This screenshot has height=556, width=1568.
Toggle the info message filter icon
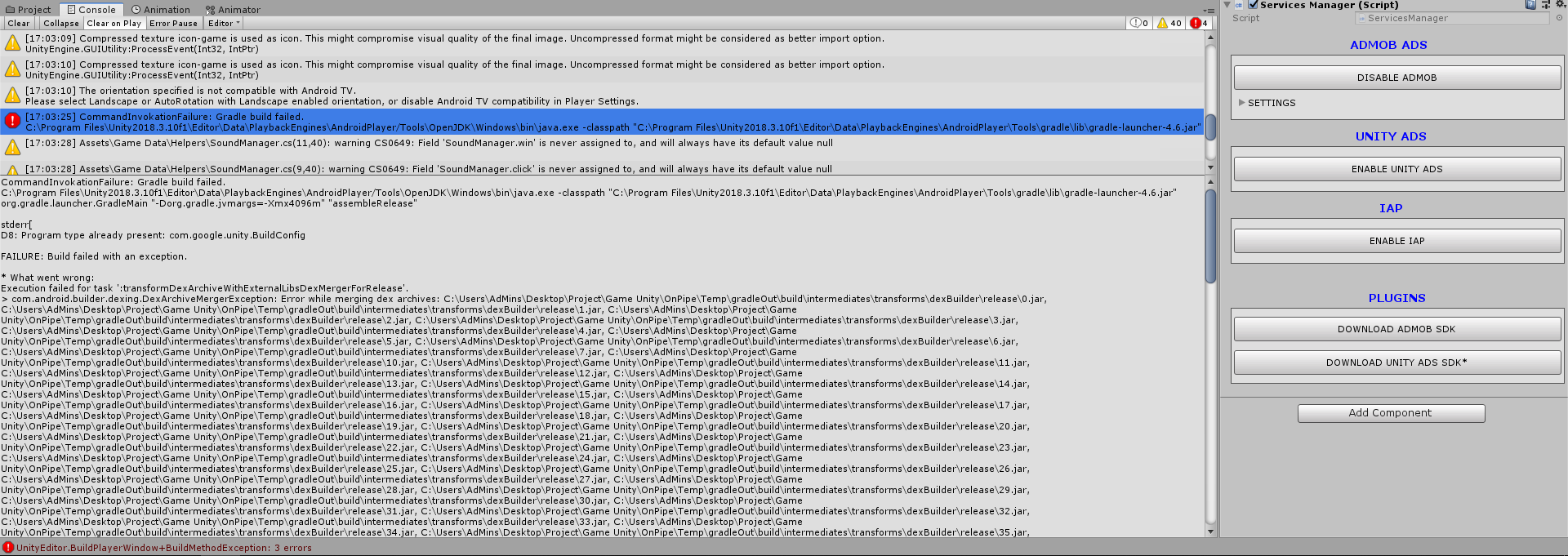click(1138, 23)
